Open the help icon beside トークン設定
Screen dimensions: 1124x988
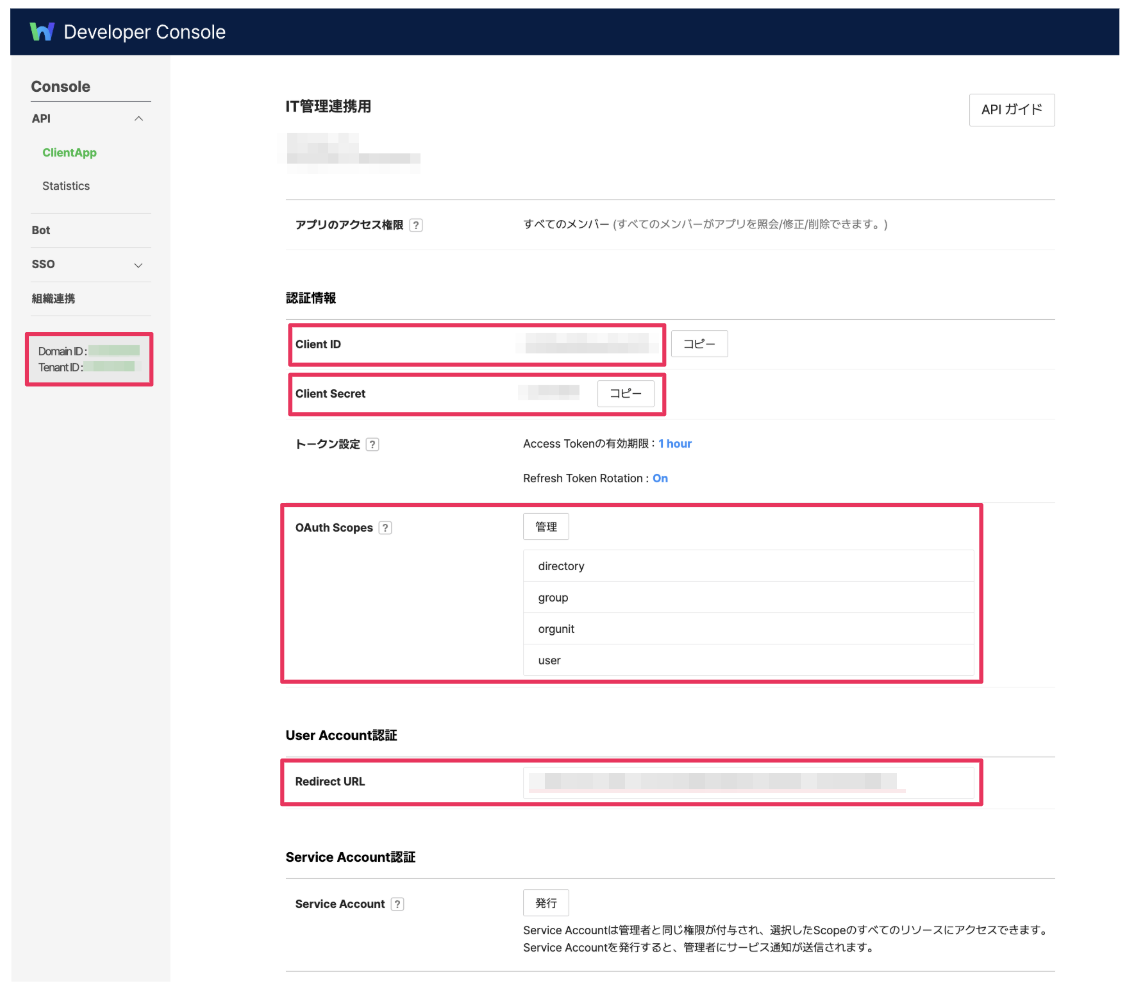tap(372, 445)
